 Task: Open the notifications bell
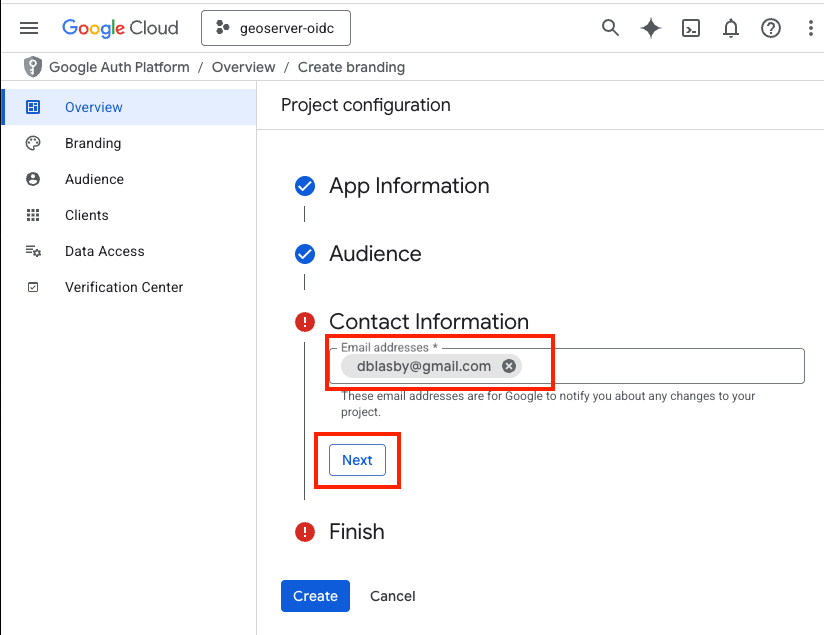[x=731, y=28]
